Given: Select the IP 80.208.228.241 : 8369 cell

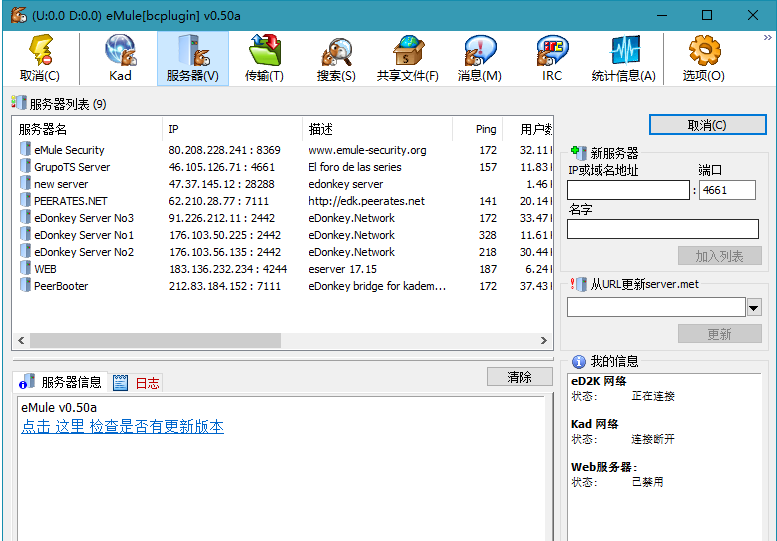Looking at the screenshot, I should pos(224,150).
